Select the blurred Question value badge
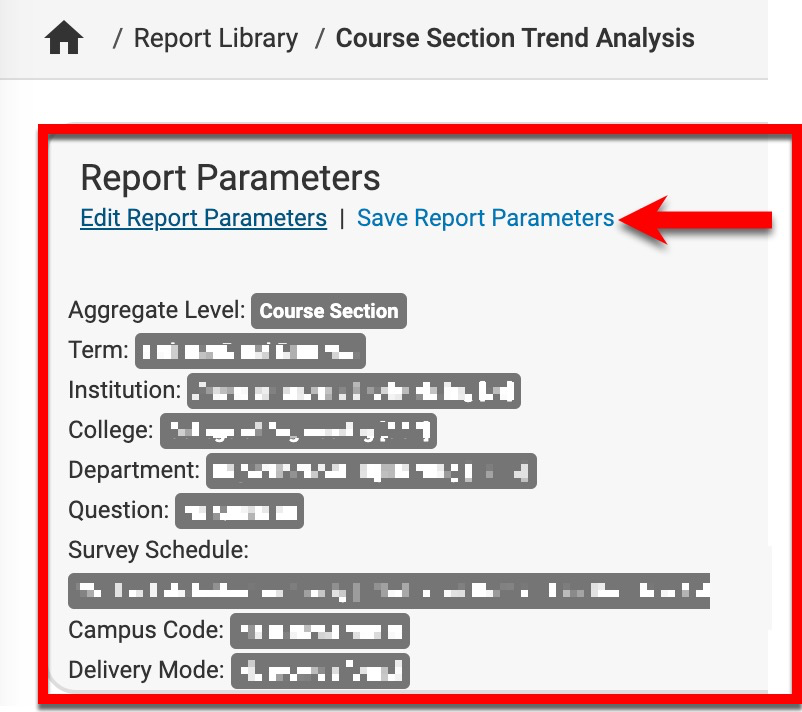Screen dimensions: 802x712 click(240, 511)
